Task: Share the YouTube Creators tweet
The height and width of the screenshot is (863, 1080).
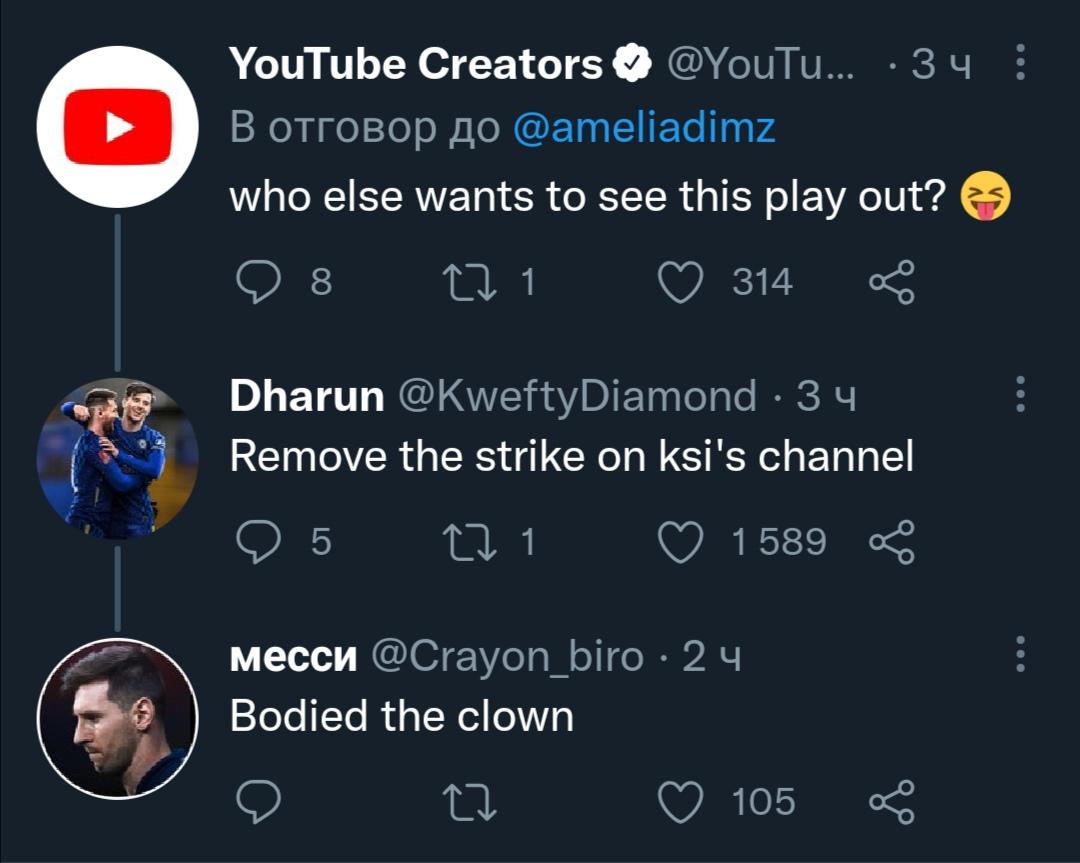Action: pyautogui.click(x=891, y=282)
